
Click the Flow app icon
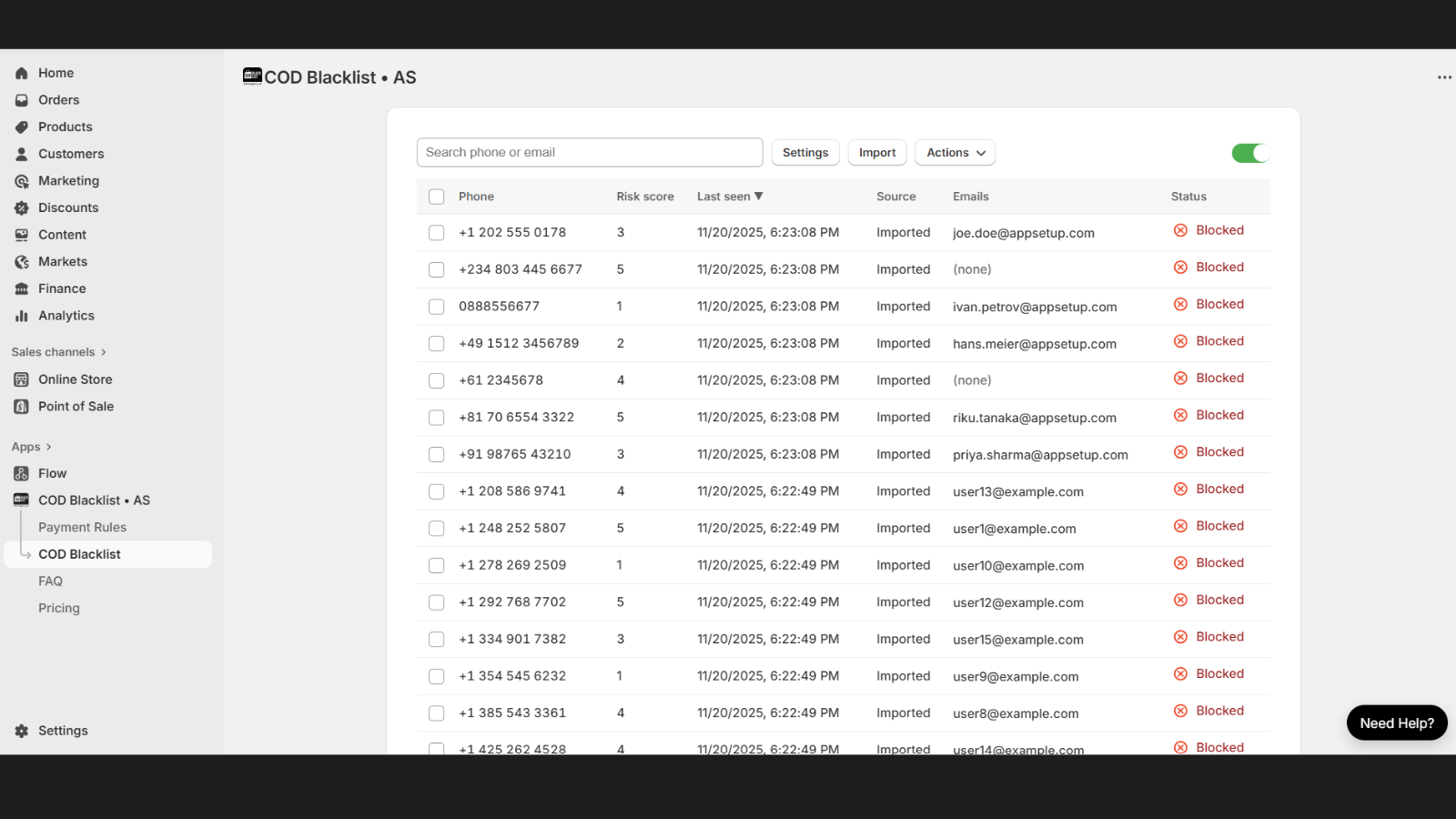pos(22,474)
